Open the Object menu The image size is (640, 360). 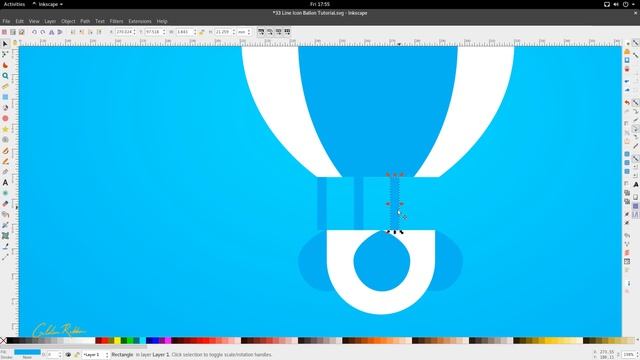coord(68,21)
